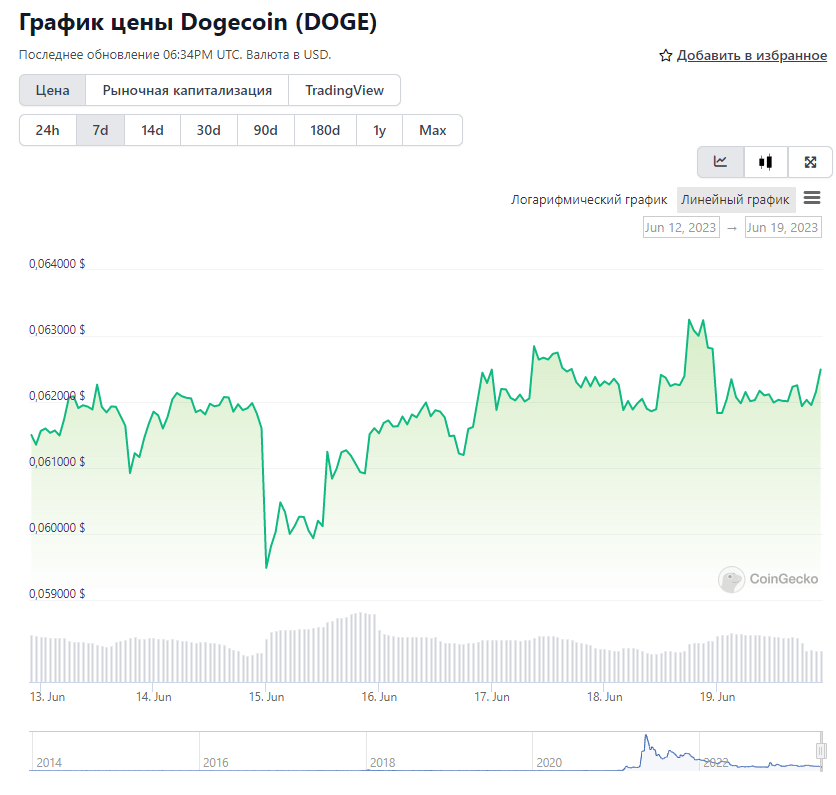Click 2018 on the navigator timeline
This screenshot has width=836, height=795.
[382, 762]
